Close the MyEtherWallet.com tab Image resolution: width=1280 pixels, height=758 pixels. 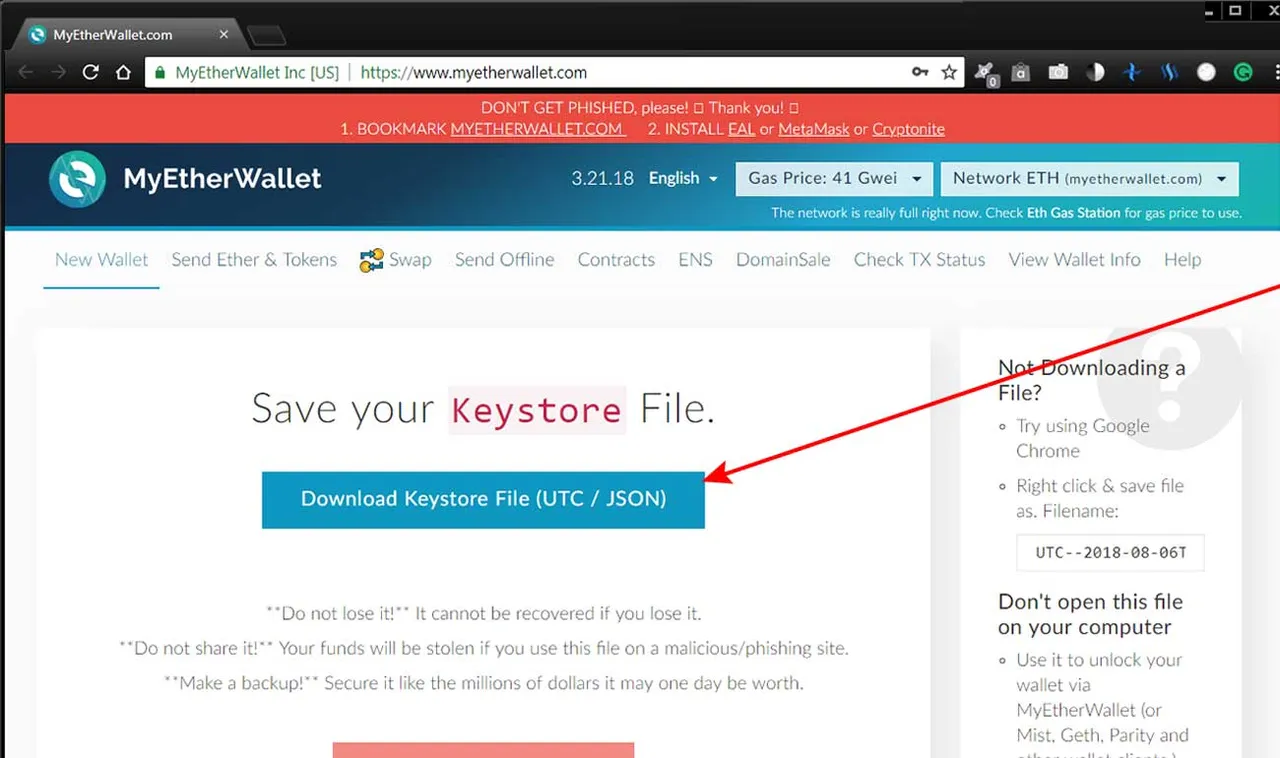[223, 34]
